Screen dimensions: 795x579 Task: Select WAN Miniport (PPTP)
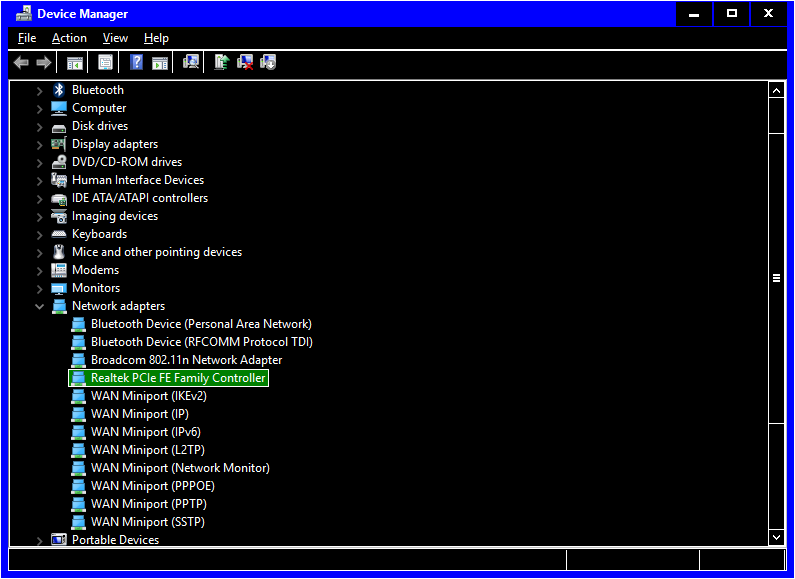click(149, 504)
